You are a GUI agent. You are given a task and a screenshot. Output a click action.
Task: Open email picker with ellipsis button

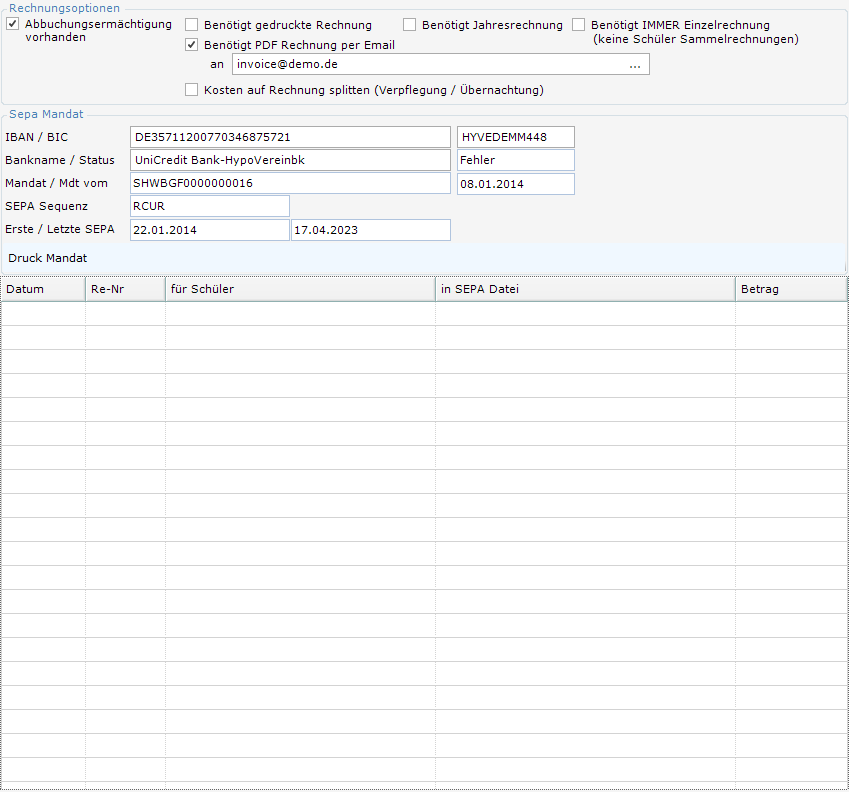tap(635, 65)
